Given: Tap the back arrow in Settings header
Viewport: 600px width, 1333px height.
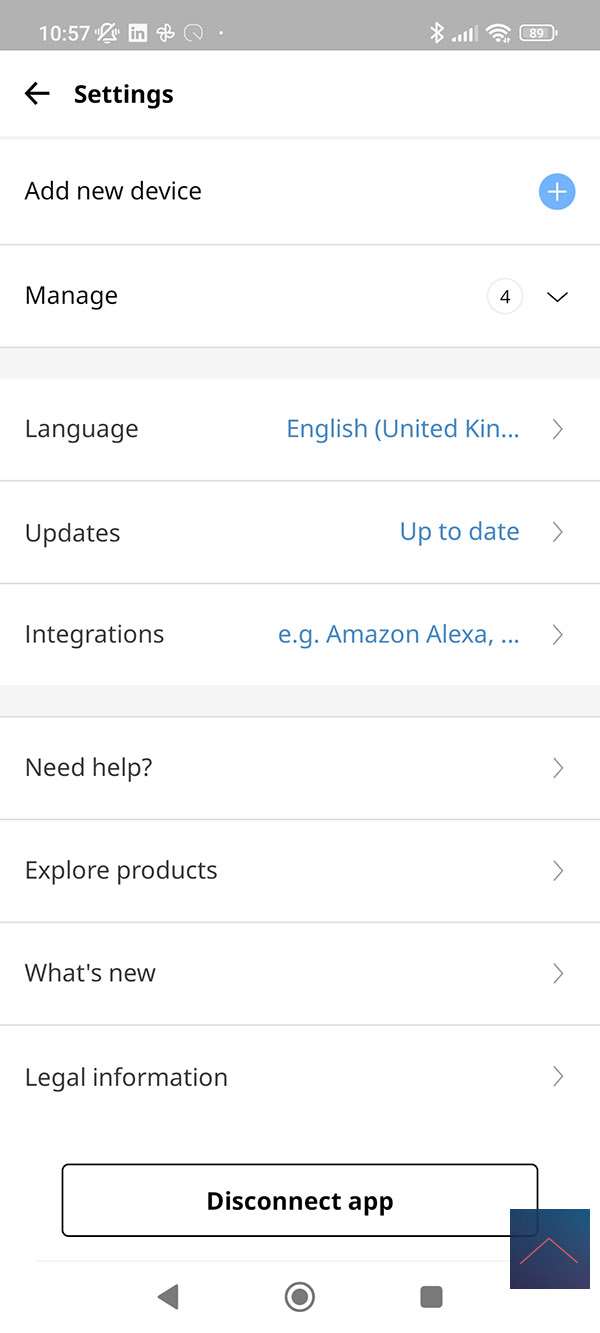Looking at the screenshot, I should tap(37, 94).
